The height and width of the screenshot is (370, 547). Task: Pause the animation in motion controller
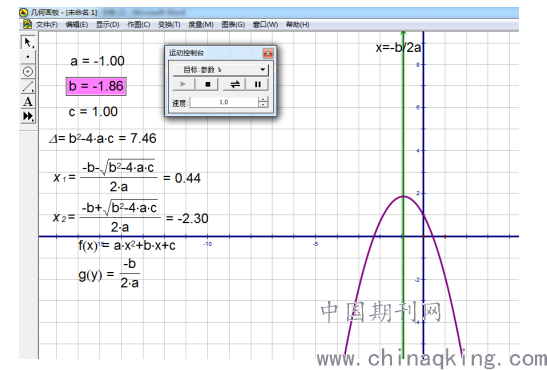click(257, 84)
